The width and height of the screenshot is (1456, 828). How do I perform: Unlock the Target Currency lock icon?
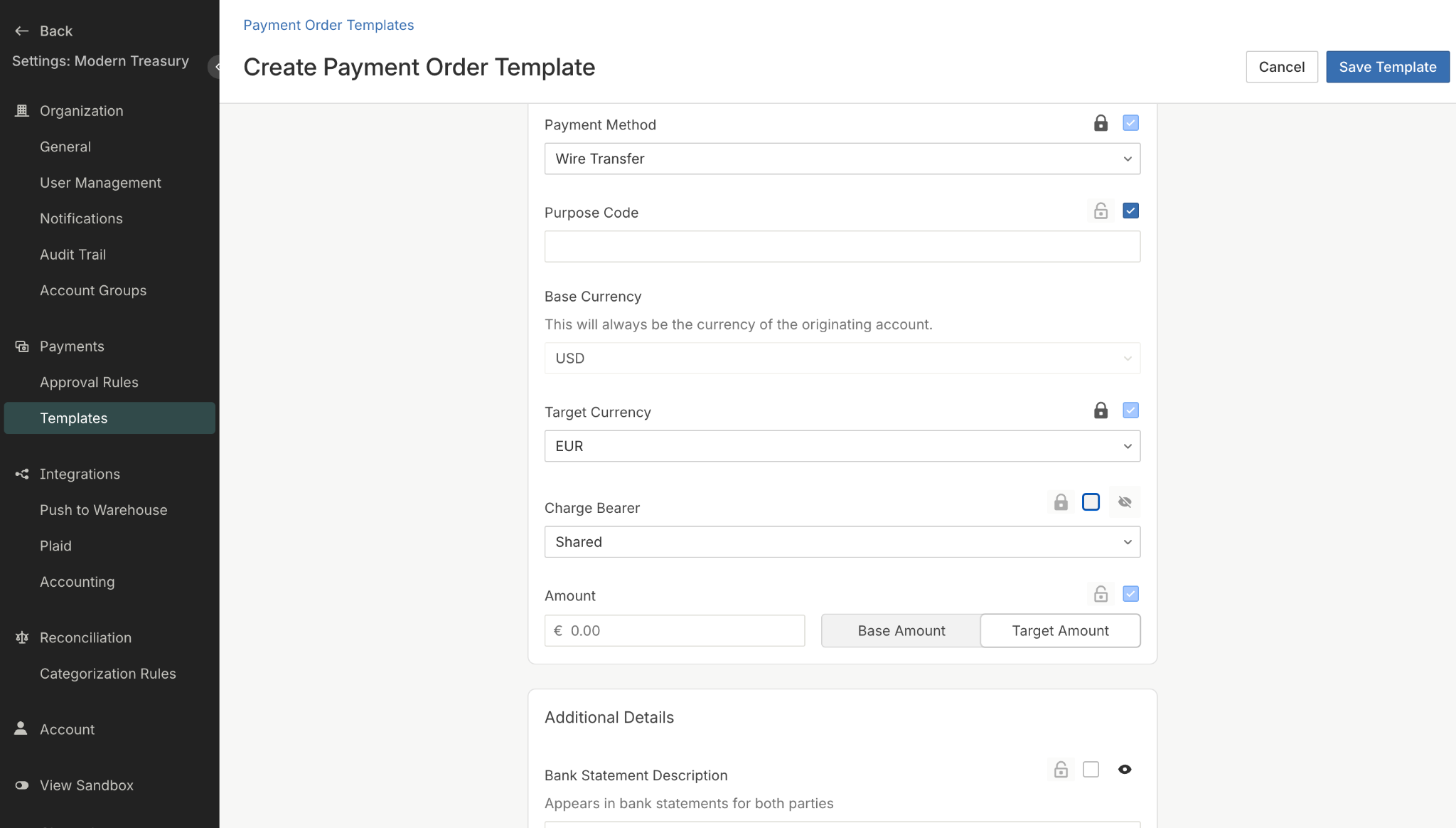1101,410
